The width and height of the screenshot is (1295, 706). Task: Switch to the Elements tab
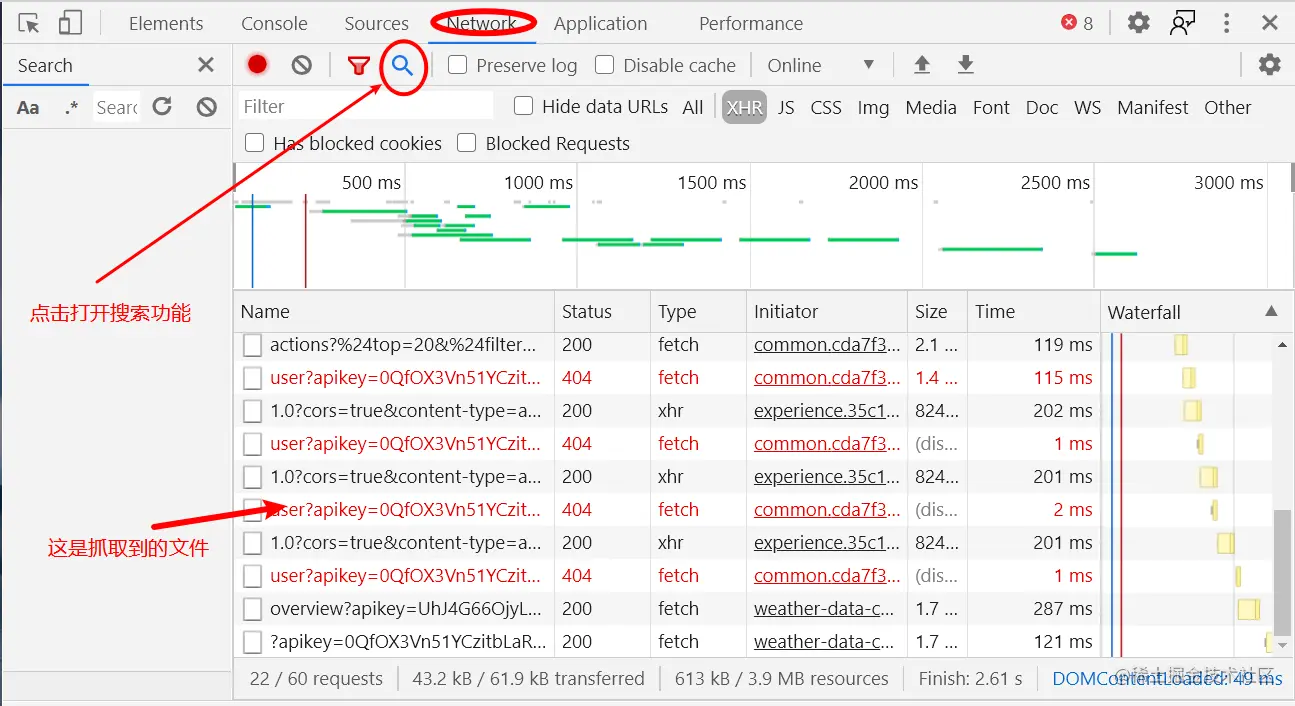pos(166,23)
